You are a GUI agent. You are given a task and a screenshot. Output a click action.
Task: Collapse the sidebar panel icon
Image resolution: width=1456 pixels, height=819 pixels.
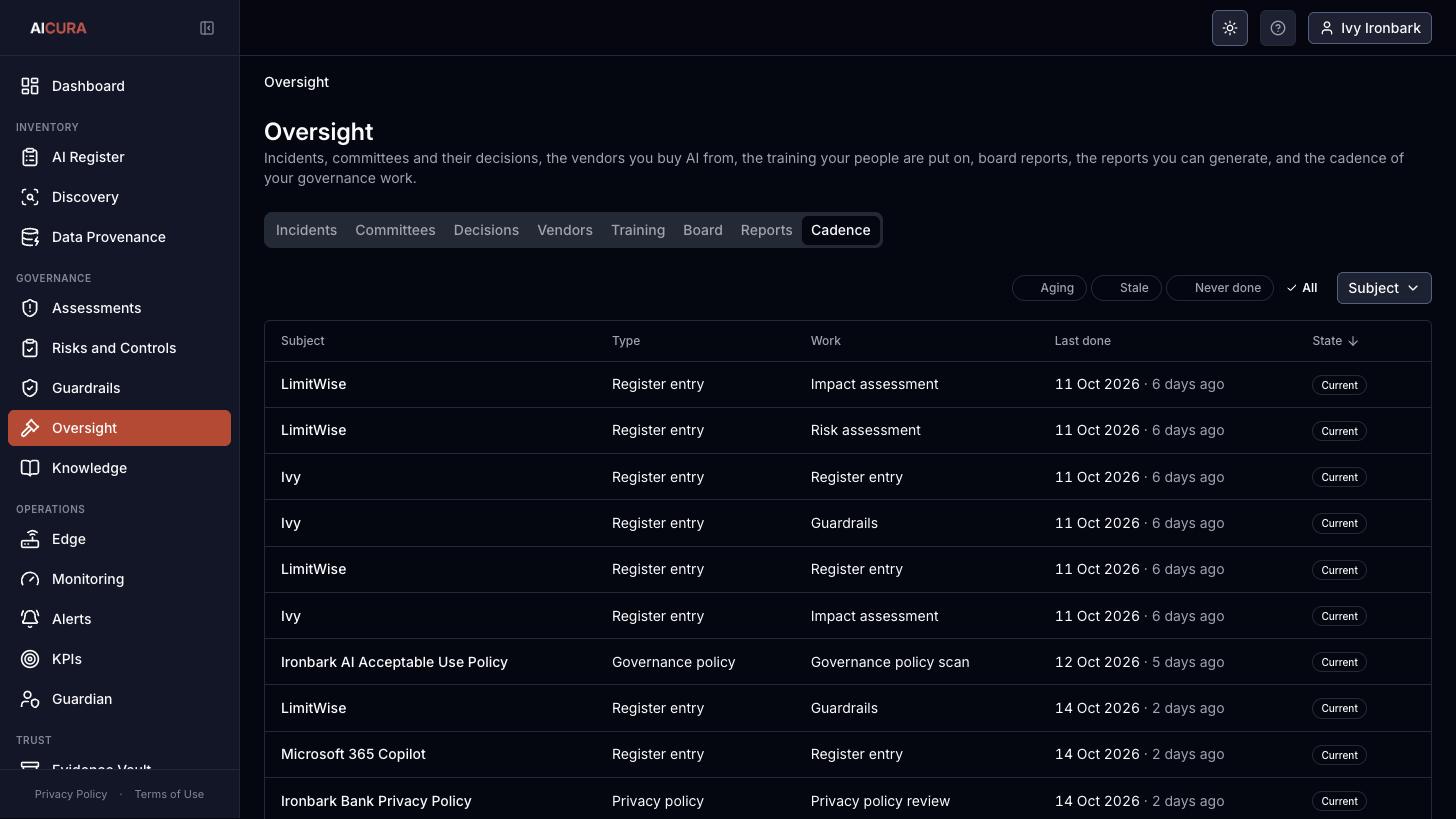(x=207, y=28)
